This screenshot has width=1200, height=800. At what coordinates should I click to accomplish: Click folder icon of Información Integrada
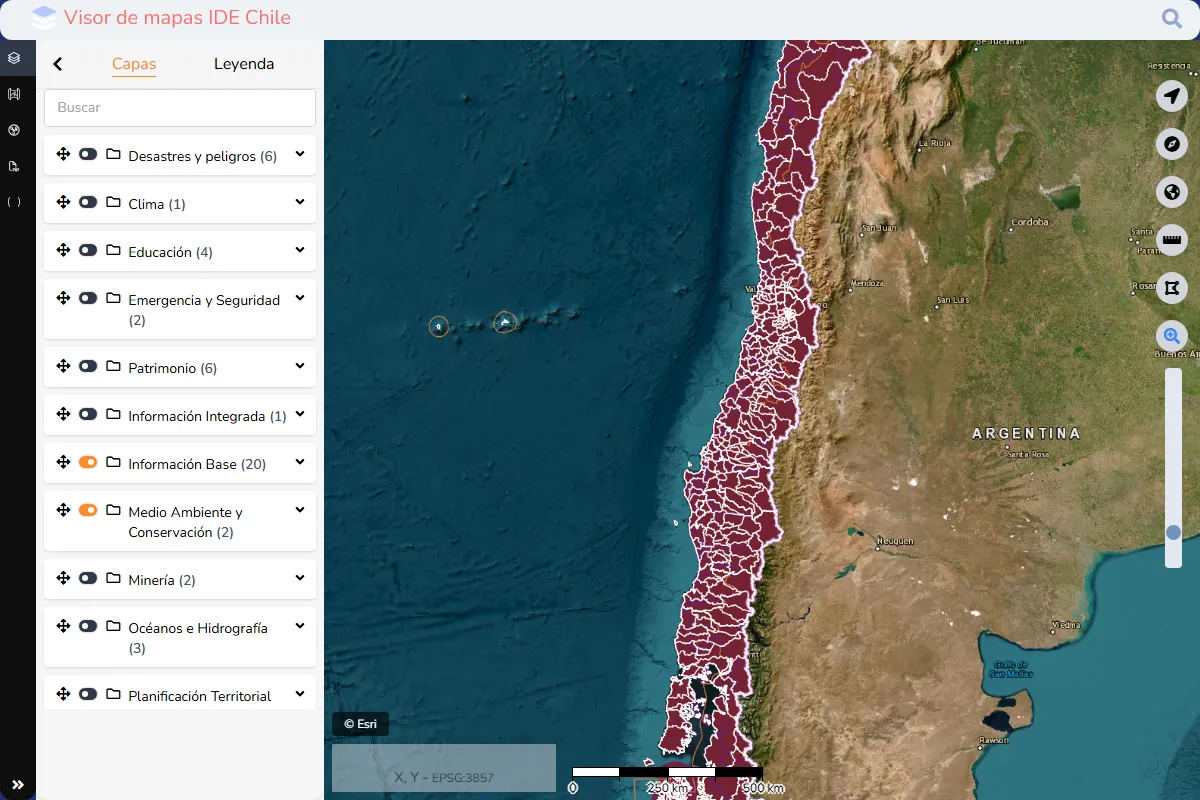(x=113, y=414)
